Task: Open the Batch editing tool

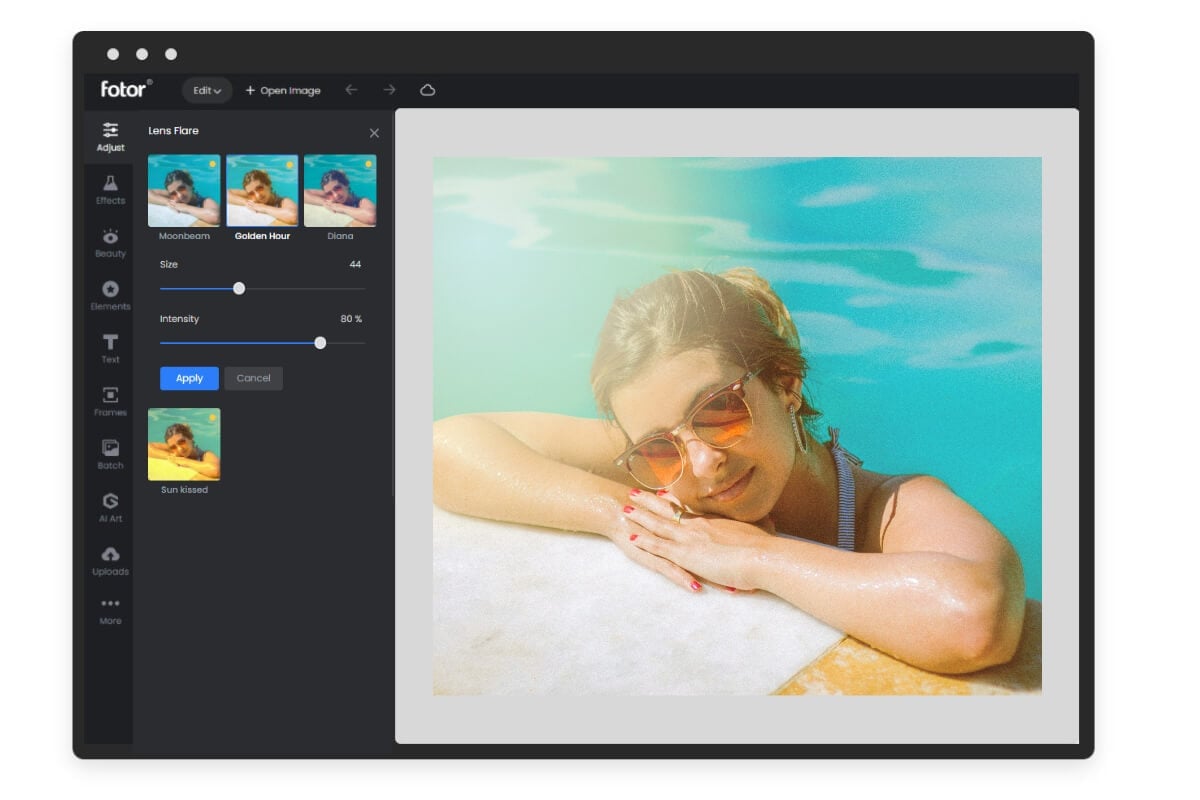Action: pyautogui.click(x=109, y=455)
